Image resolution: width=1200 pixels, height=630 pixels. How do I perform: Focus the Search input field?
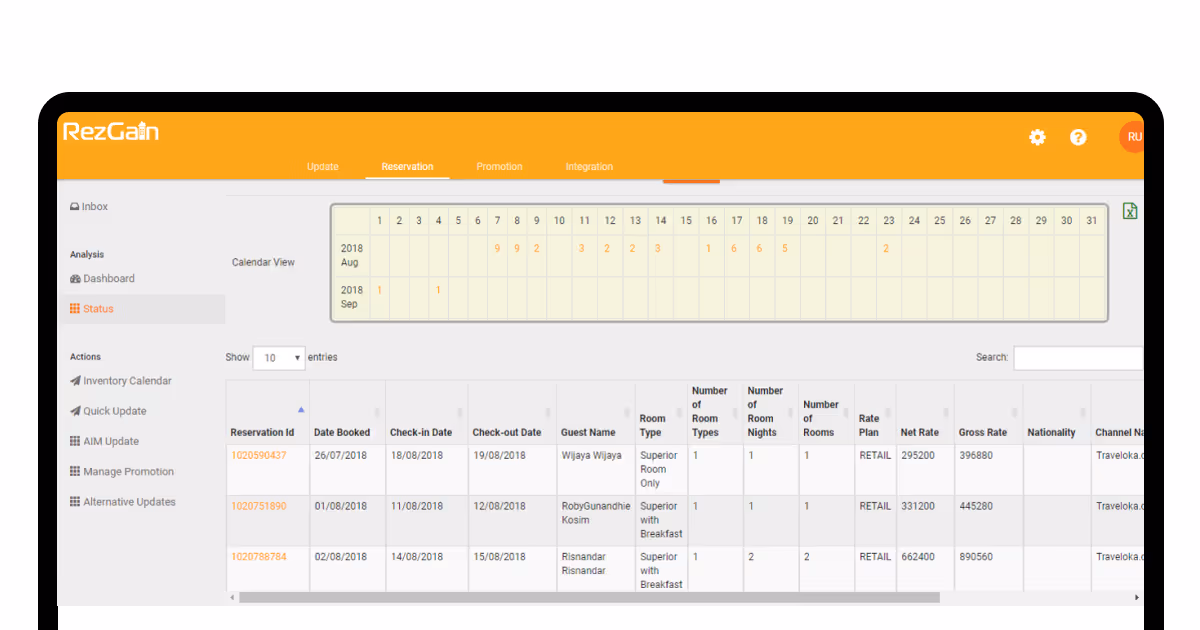click(1078, 358)
